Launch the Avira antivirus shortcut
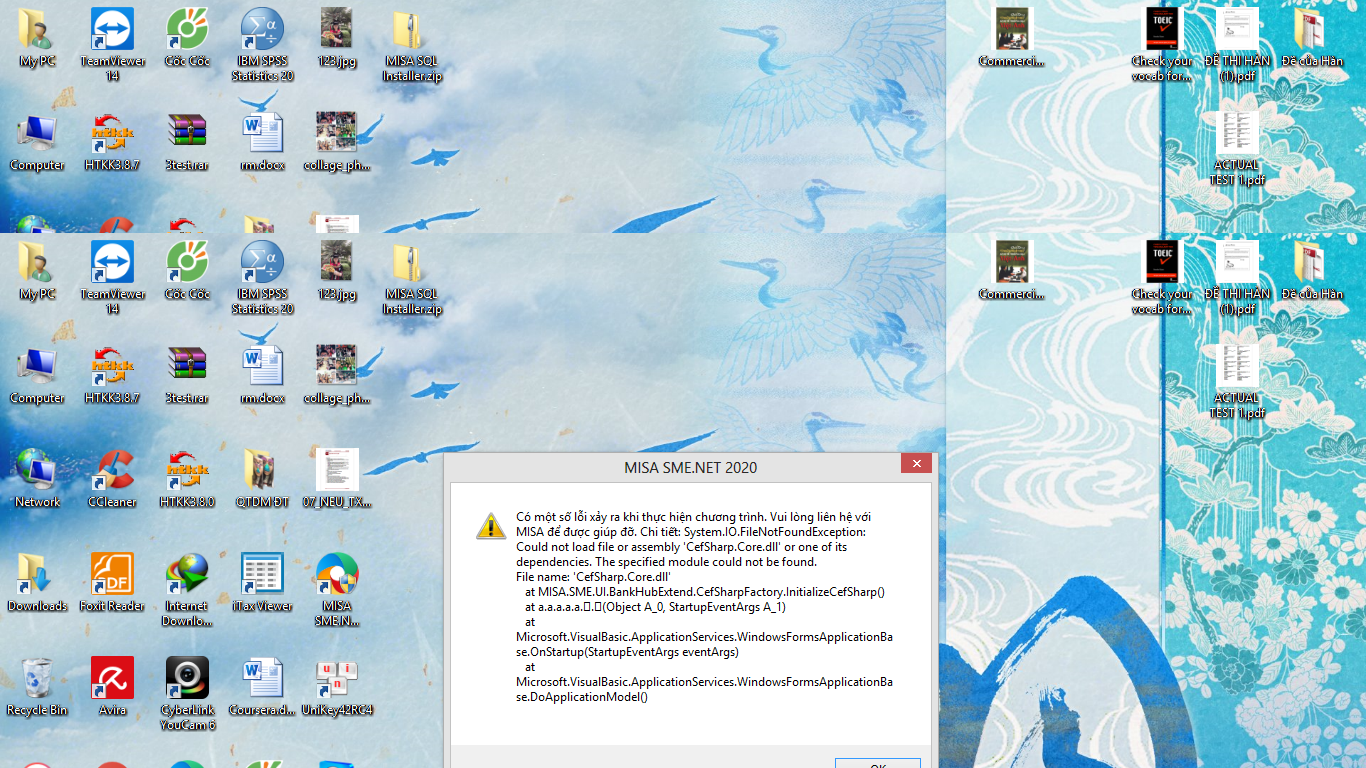 [x=112, y=686]
